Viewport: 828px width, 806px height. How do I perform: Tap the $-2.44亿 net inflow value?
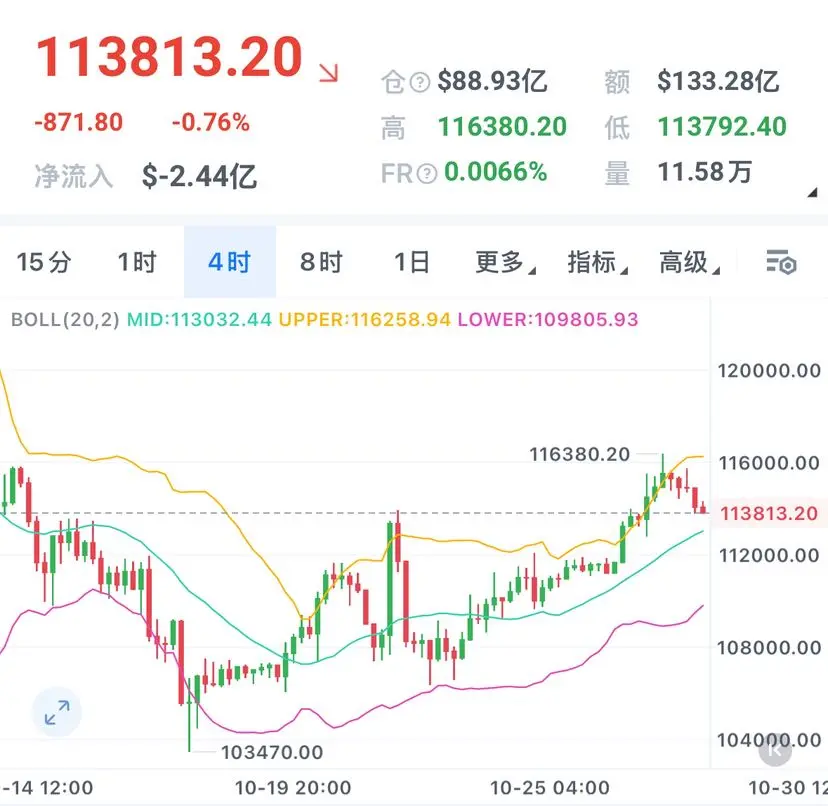tap(199, 176)
